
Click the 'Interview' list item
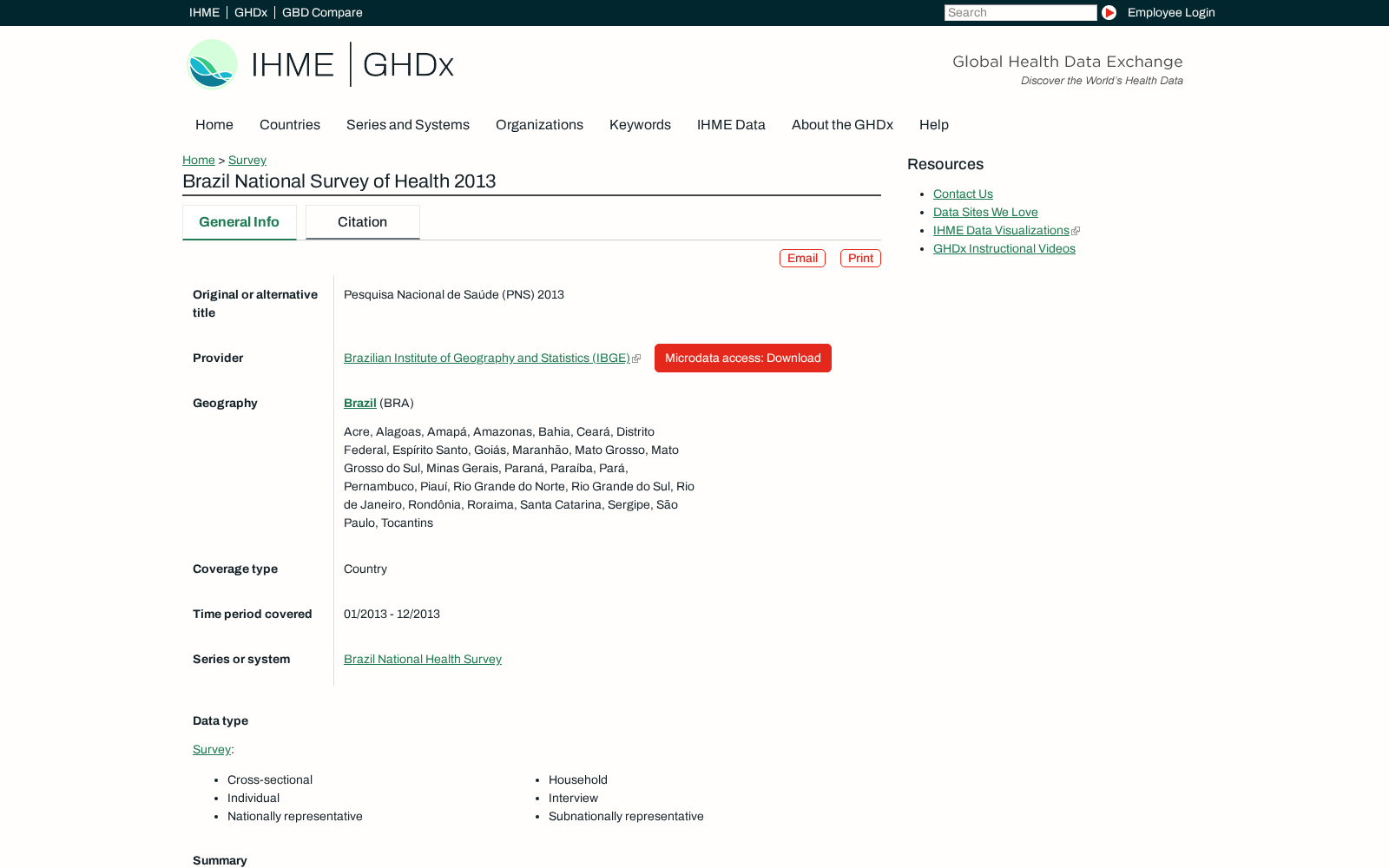(573, 798)
